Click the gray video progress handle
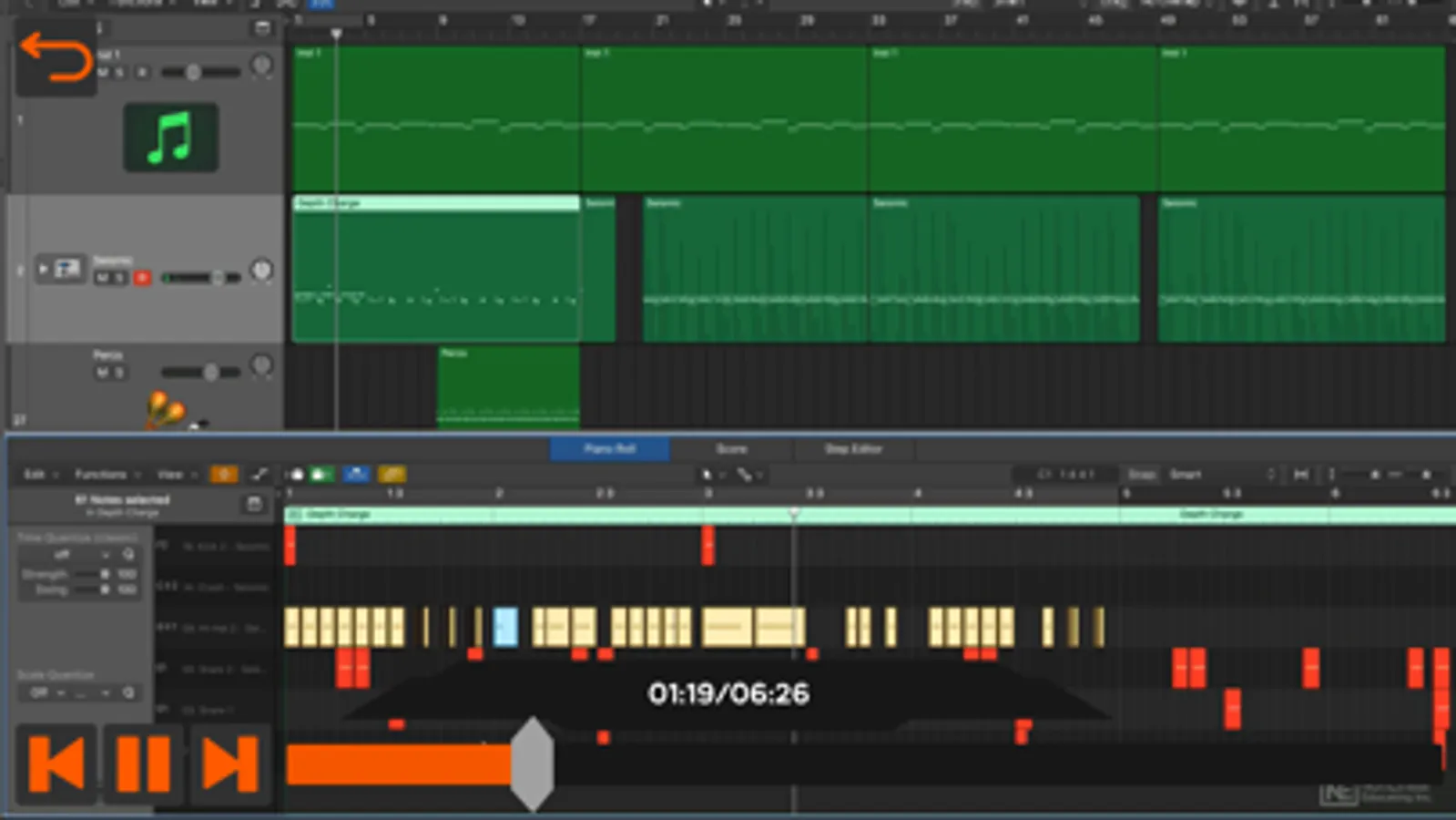Screen dimensions: 1456x820 tap(532, 764)
